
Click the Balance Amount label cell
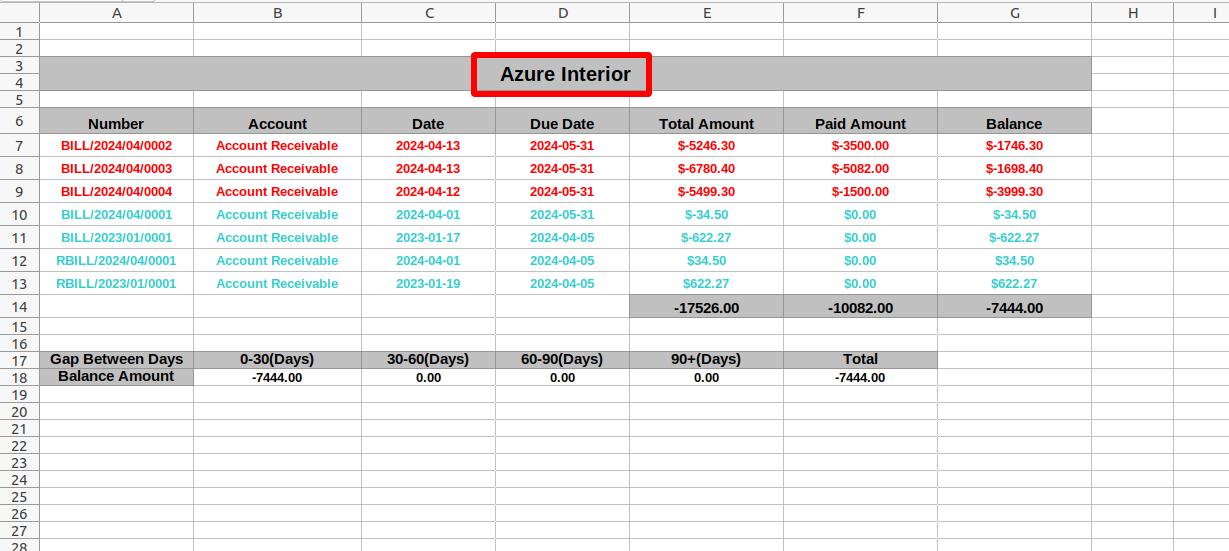pos(116,377)
